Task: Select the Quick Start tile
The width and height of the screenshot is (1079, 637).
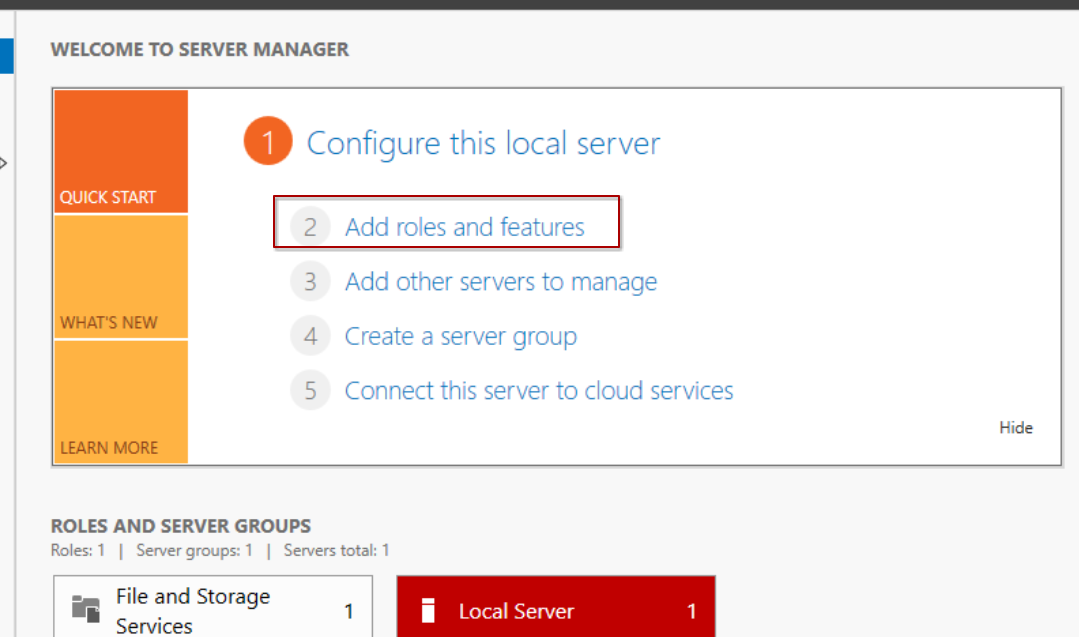Action: pyautogui.click(x=121, y=151)
